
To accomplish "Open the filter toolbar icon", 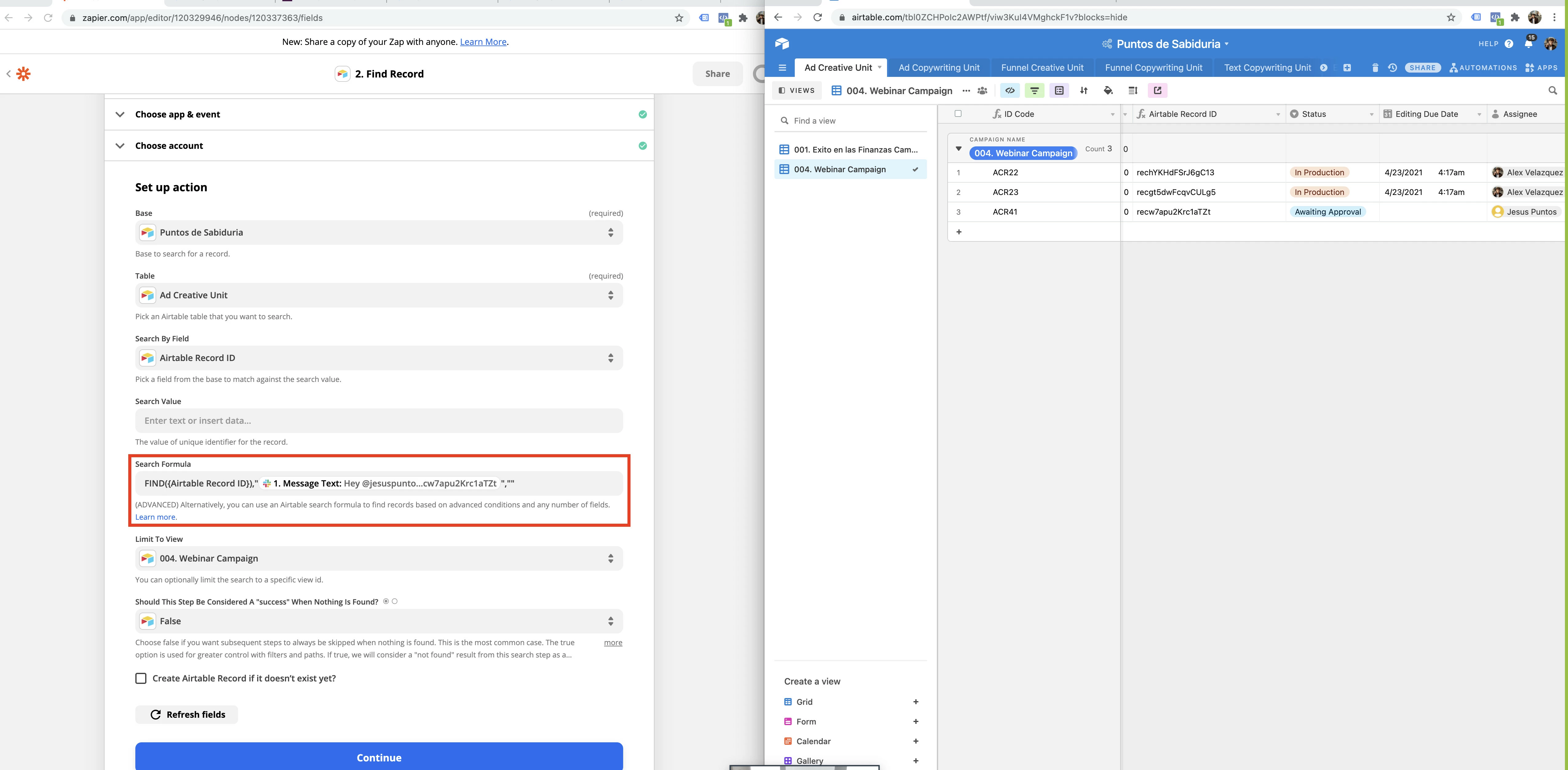I will pos(1034,91).
